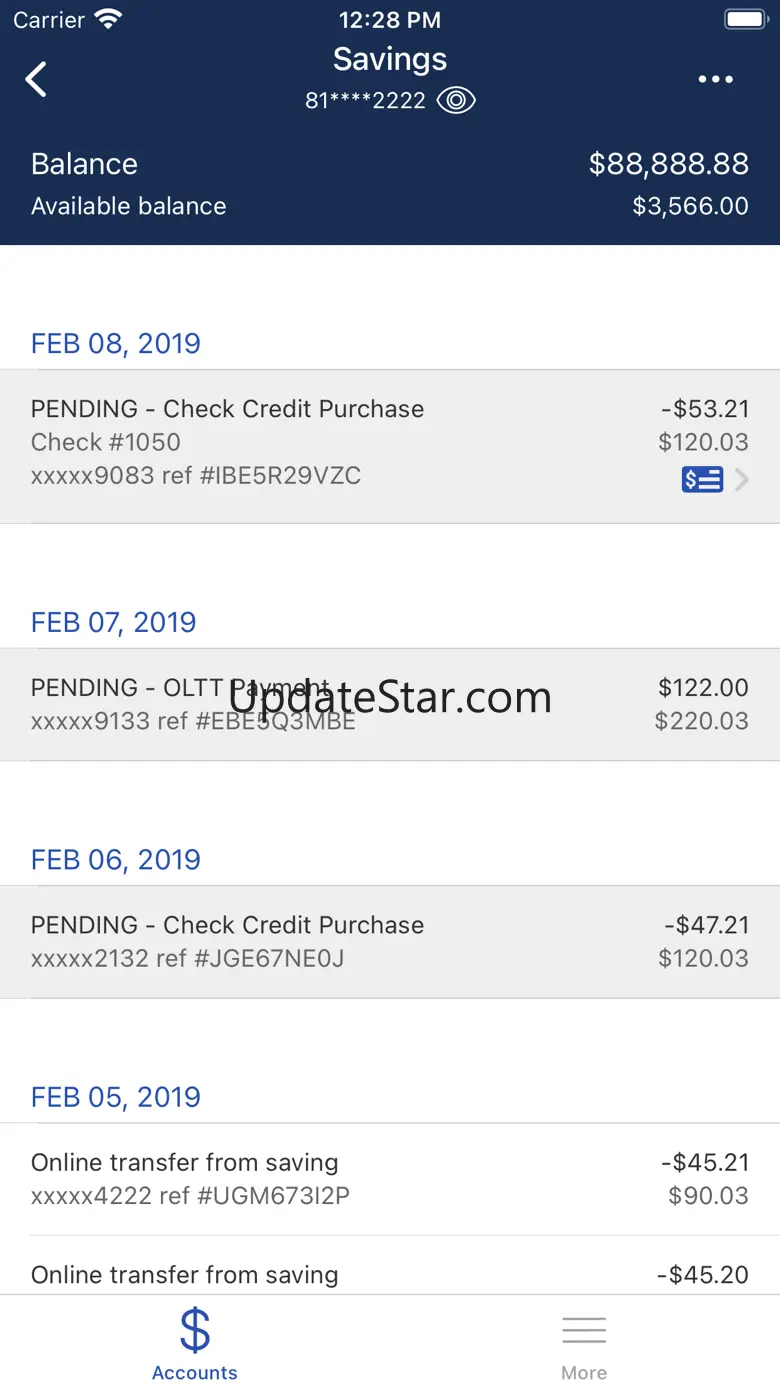Tap the Available balance $3,566.00 amount

690,206
